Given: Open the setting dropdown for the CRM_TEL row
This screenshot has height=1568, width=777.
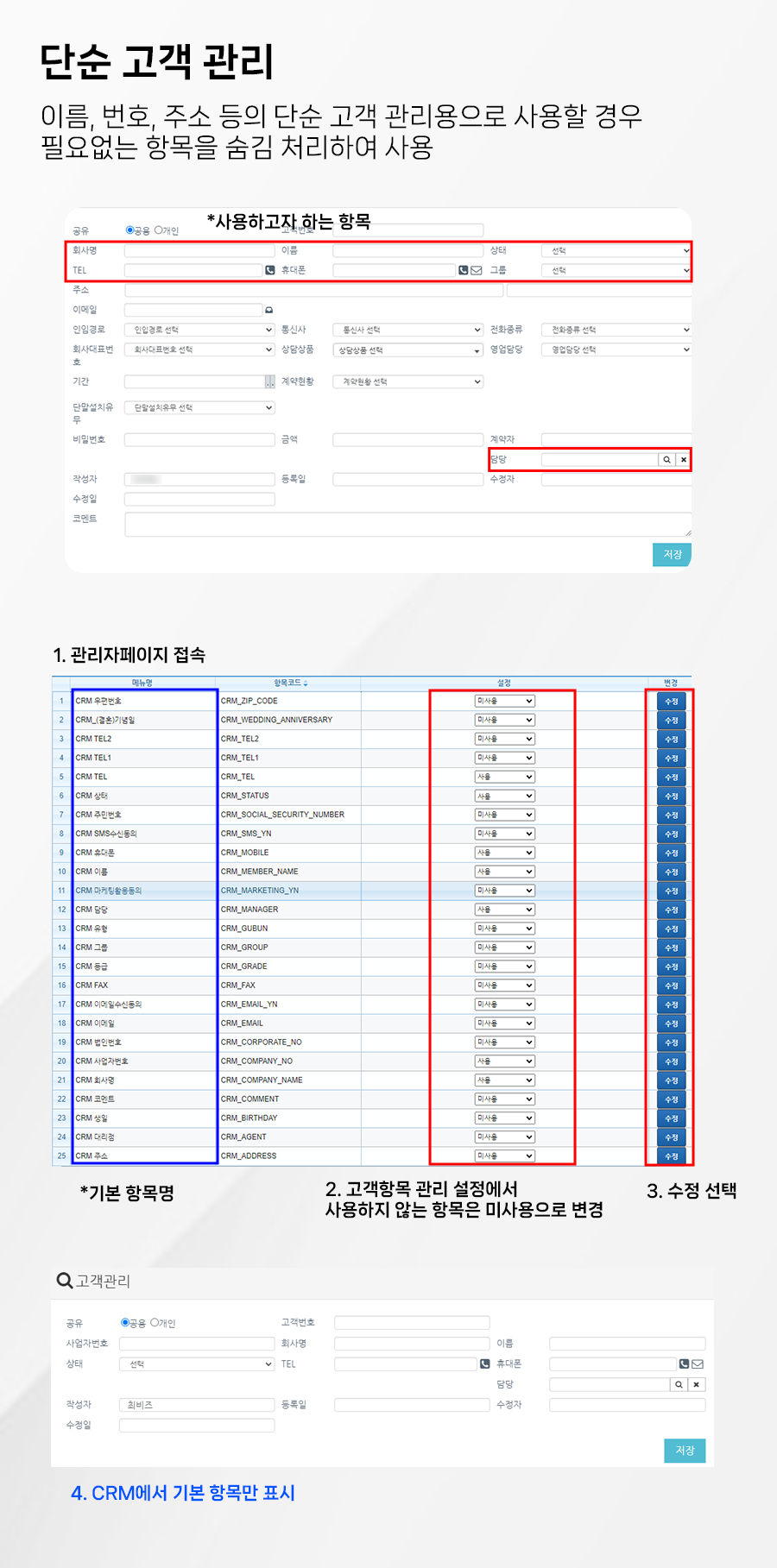Looking at the screenshot, I should tap(505, 777).
